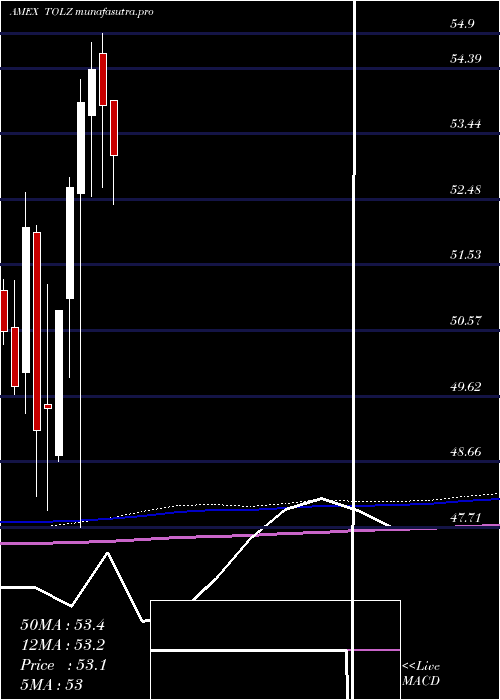Image resolution: width=500 pixels, height=700 pixels.
Task: Select the 48.66 price axis label
Action: pos(465,452)
